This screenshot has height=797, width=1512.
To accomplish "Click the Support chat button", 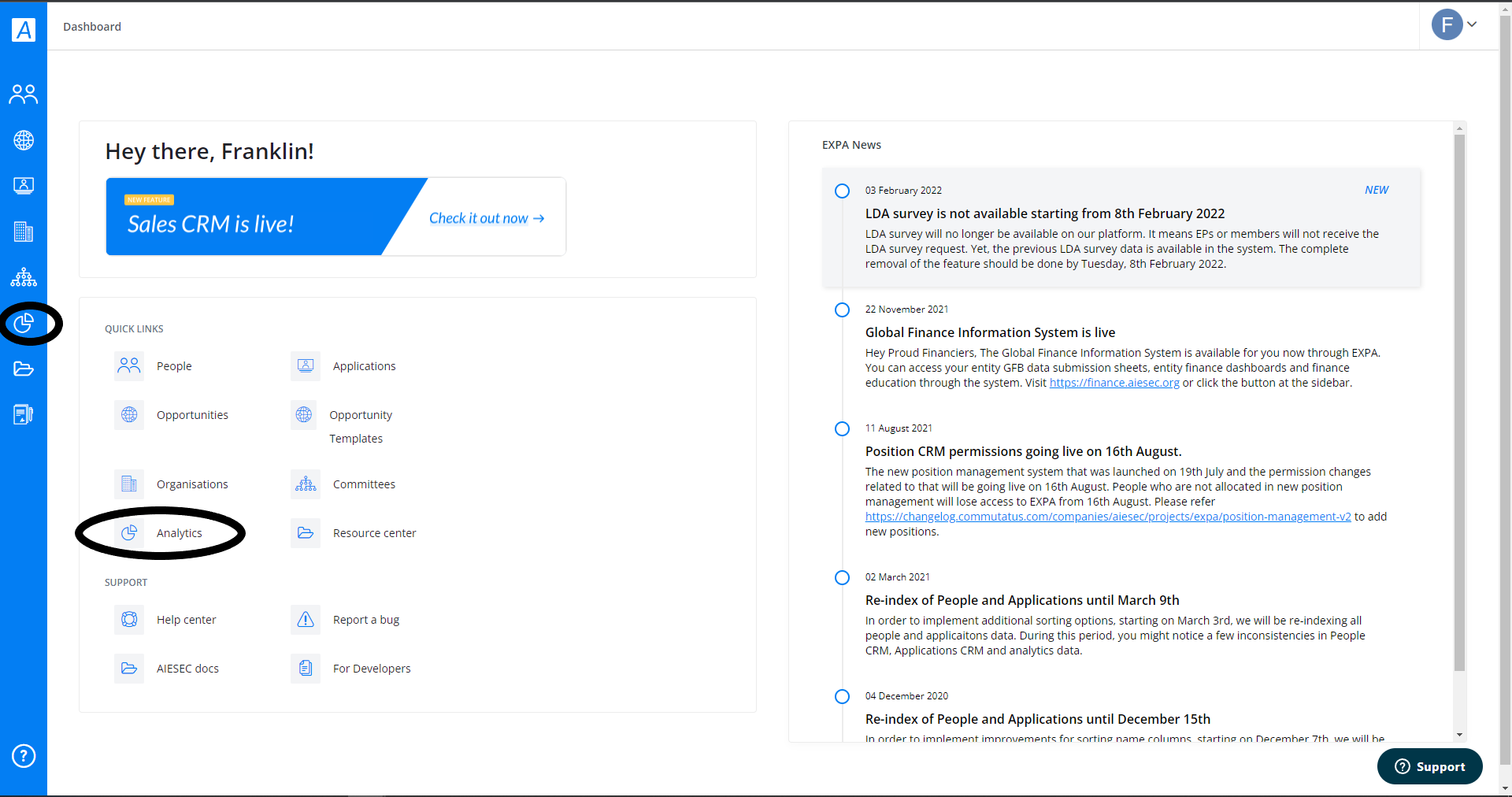I will (1430, 766).
